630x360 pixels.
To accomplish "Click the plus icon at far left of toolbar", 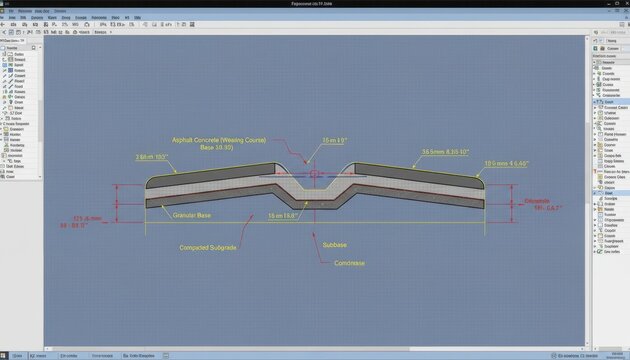I will pos(3,25).
